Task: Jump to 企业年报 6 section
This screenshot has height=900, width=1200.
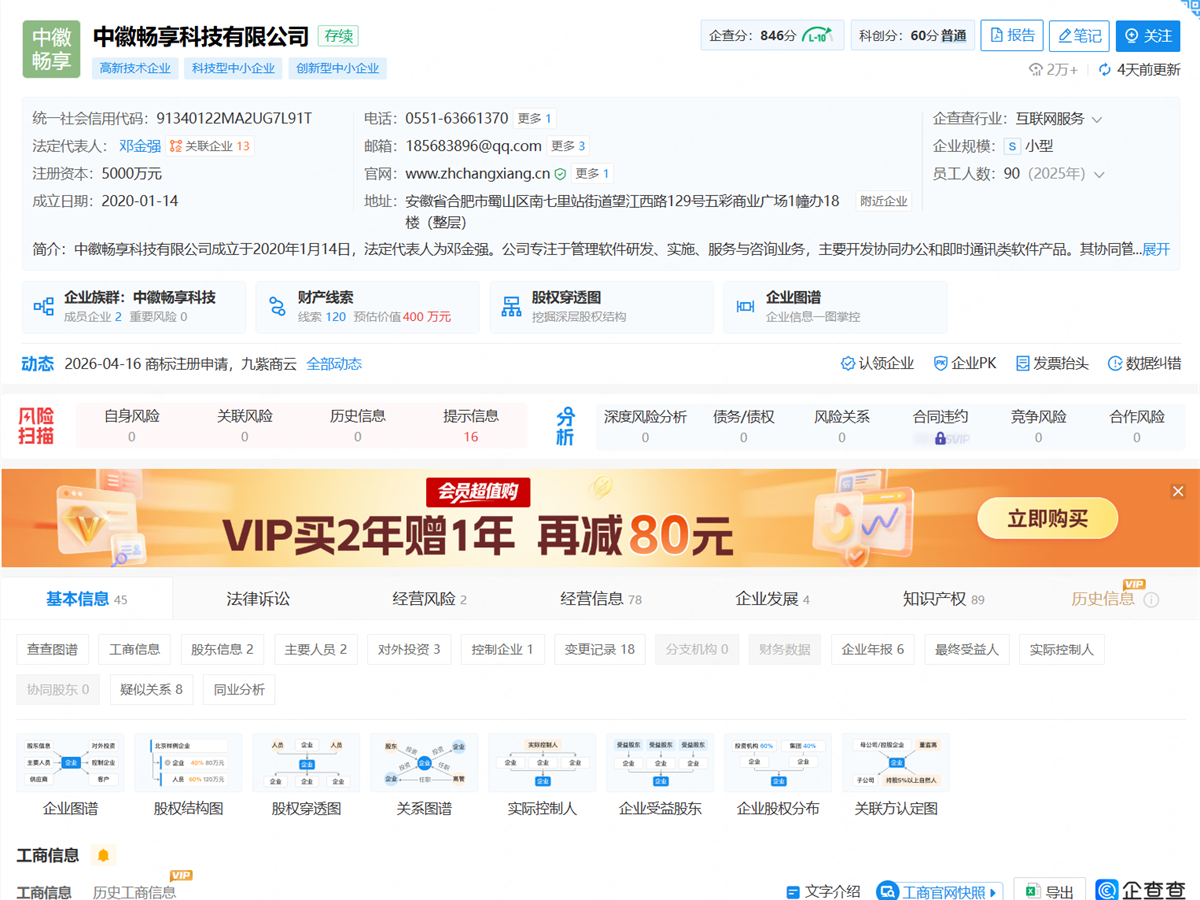Action: tap(873, 649)
